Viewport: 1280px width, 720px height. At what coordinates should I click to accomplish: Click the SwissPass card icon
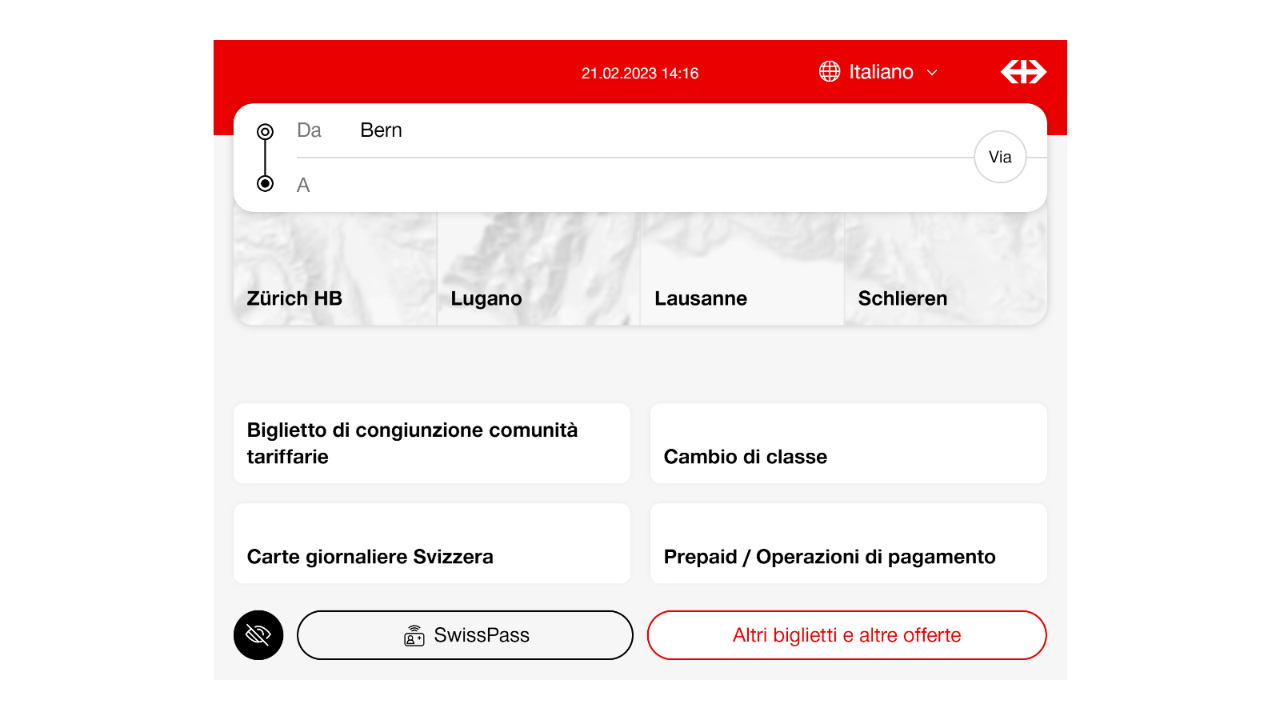click(414, 636)
